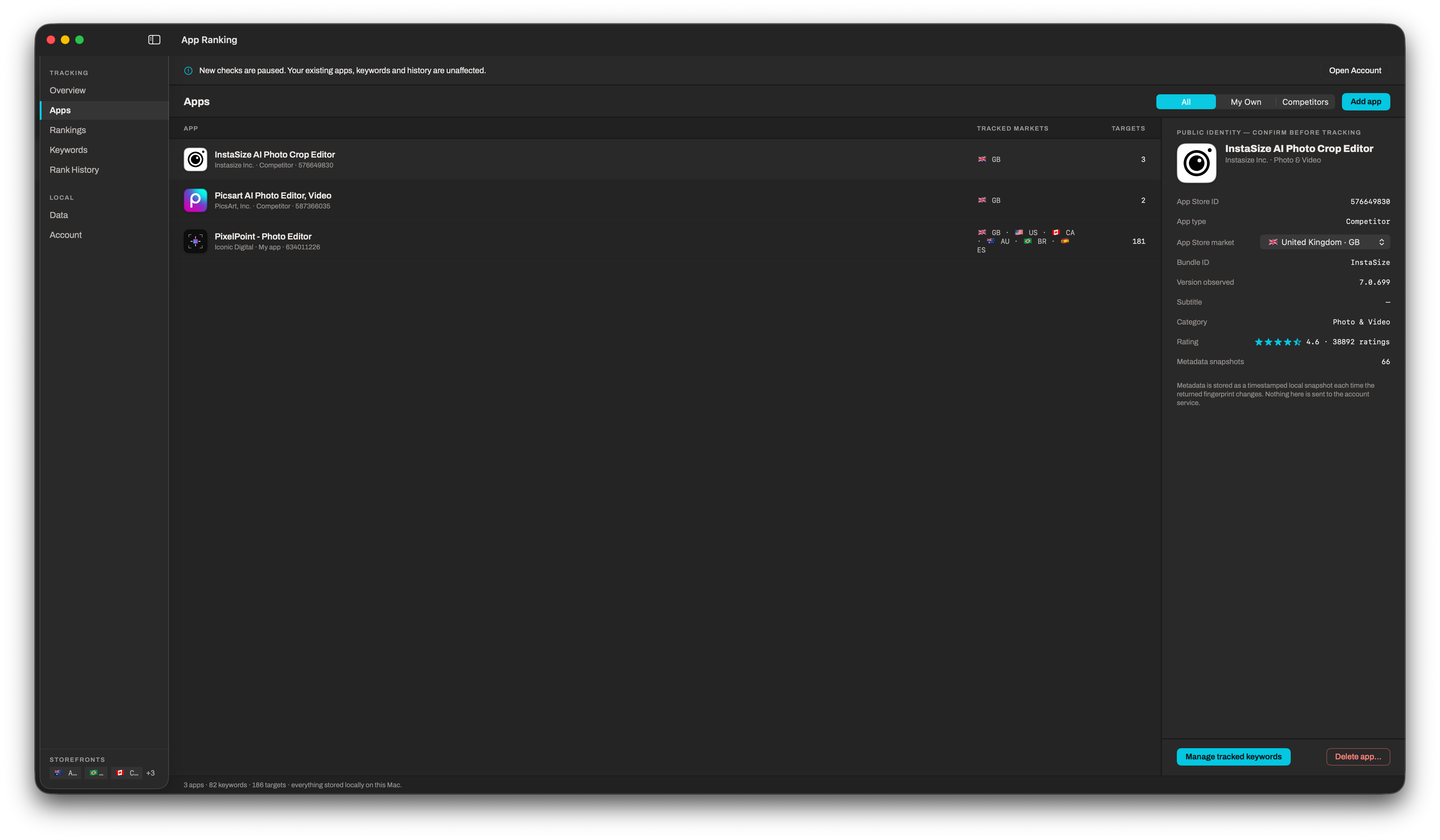Click the rating stars in the details panel
This screenshot has width=1440, height=840.
point(1278,342)
